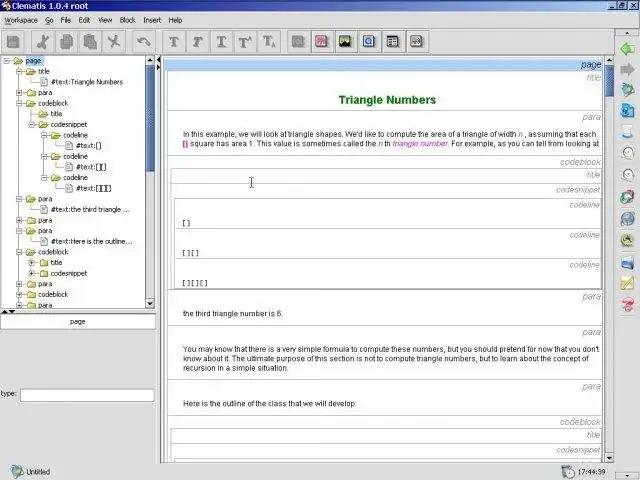Click the Untitled workspace icon in status bar
The width and height of the screenshot is (640, 480).
17,471
